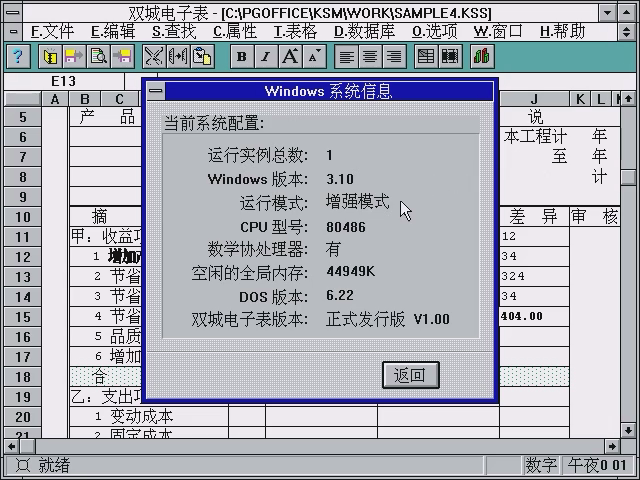The height and width of the screenshot is (480, 640).
Task: Open the S.查找 menu
Action: [174, 31]
